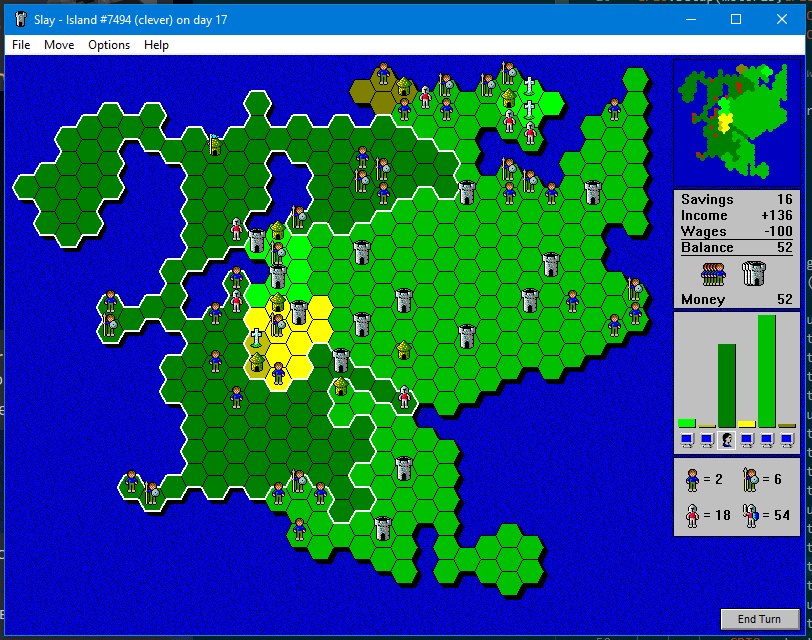The width and height of the screenshot is (812, 640).
Task: Click the Slay app icon in title bar
Action: click(x=21, y=20)
